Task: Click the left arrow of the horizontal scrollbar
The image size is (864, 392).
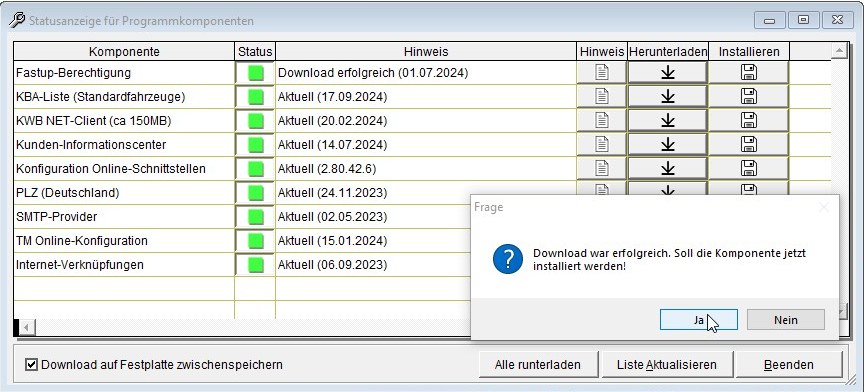Action: coord(27,327)
